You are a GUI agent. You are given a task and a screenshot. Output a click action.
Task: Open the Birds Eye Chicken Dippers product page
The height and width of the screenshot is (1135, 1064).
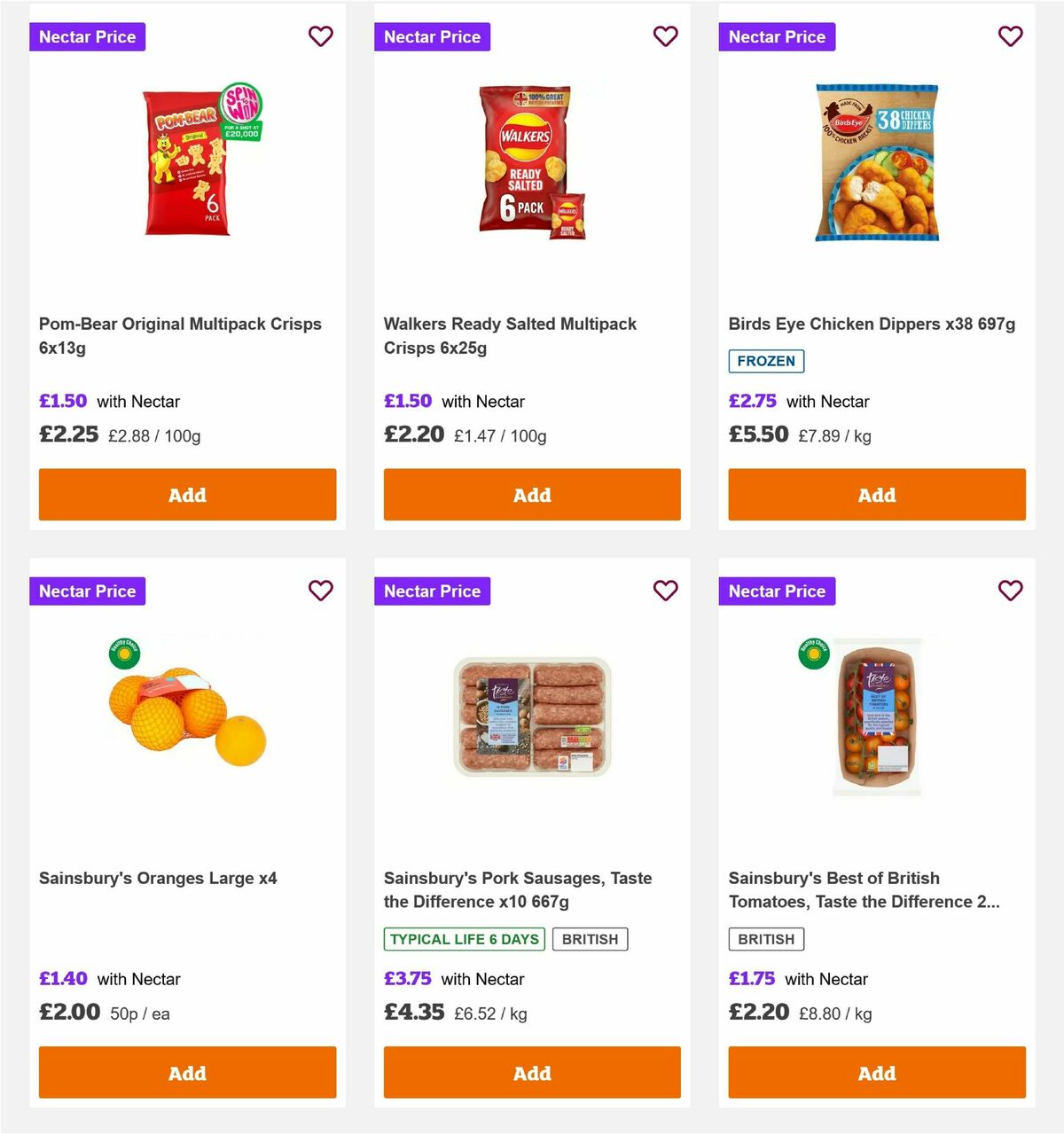(871, 324)
